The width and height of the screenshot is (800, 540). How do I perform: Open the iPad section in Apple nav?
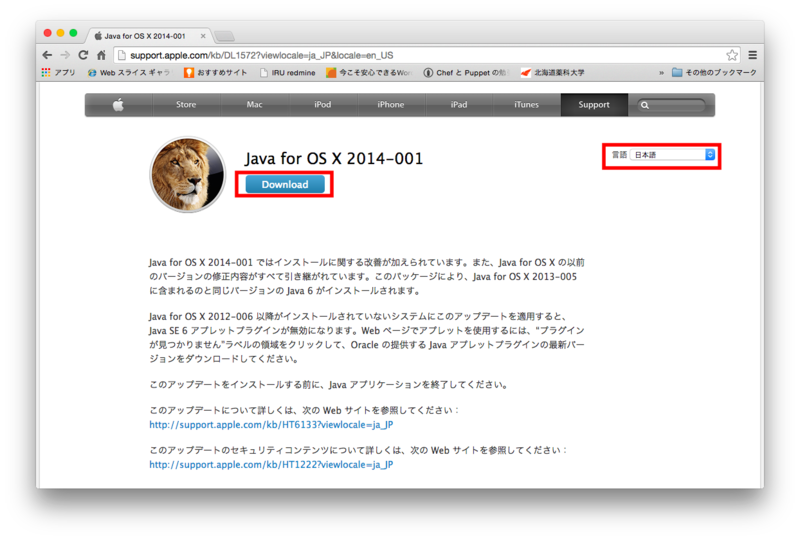(459, 105)
